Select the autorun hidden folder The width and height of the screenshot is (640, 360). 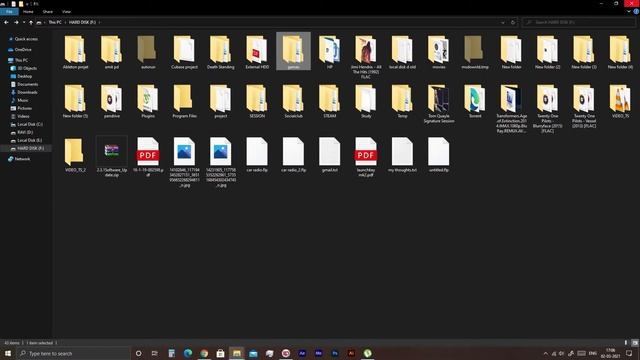pyautogui.click(x=148, y=52)
